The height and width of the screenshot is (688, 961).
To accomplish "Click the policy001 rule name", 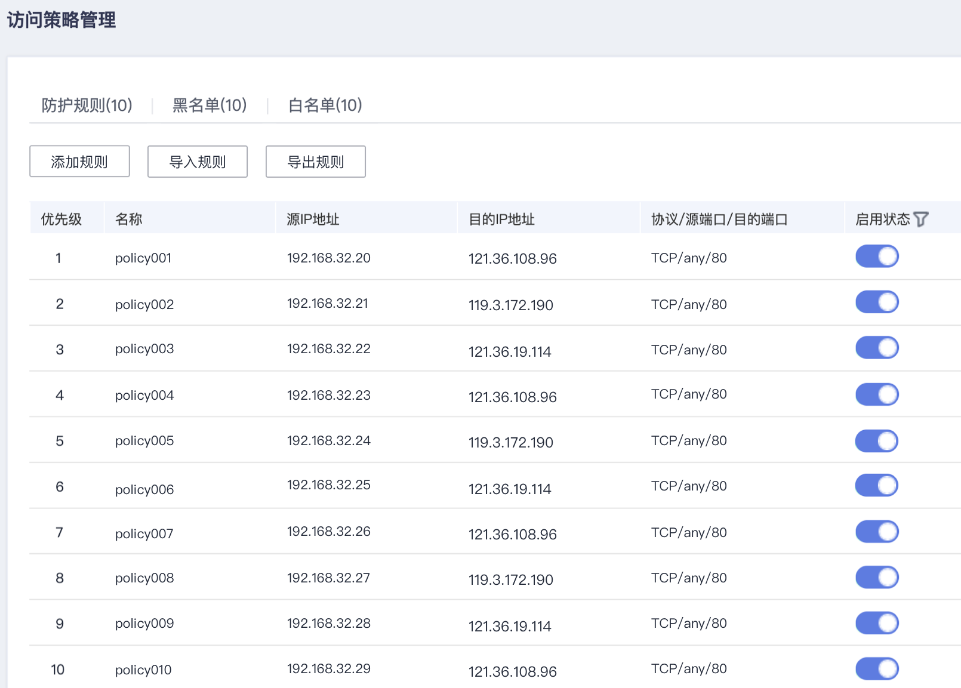I will [144, 258].
